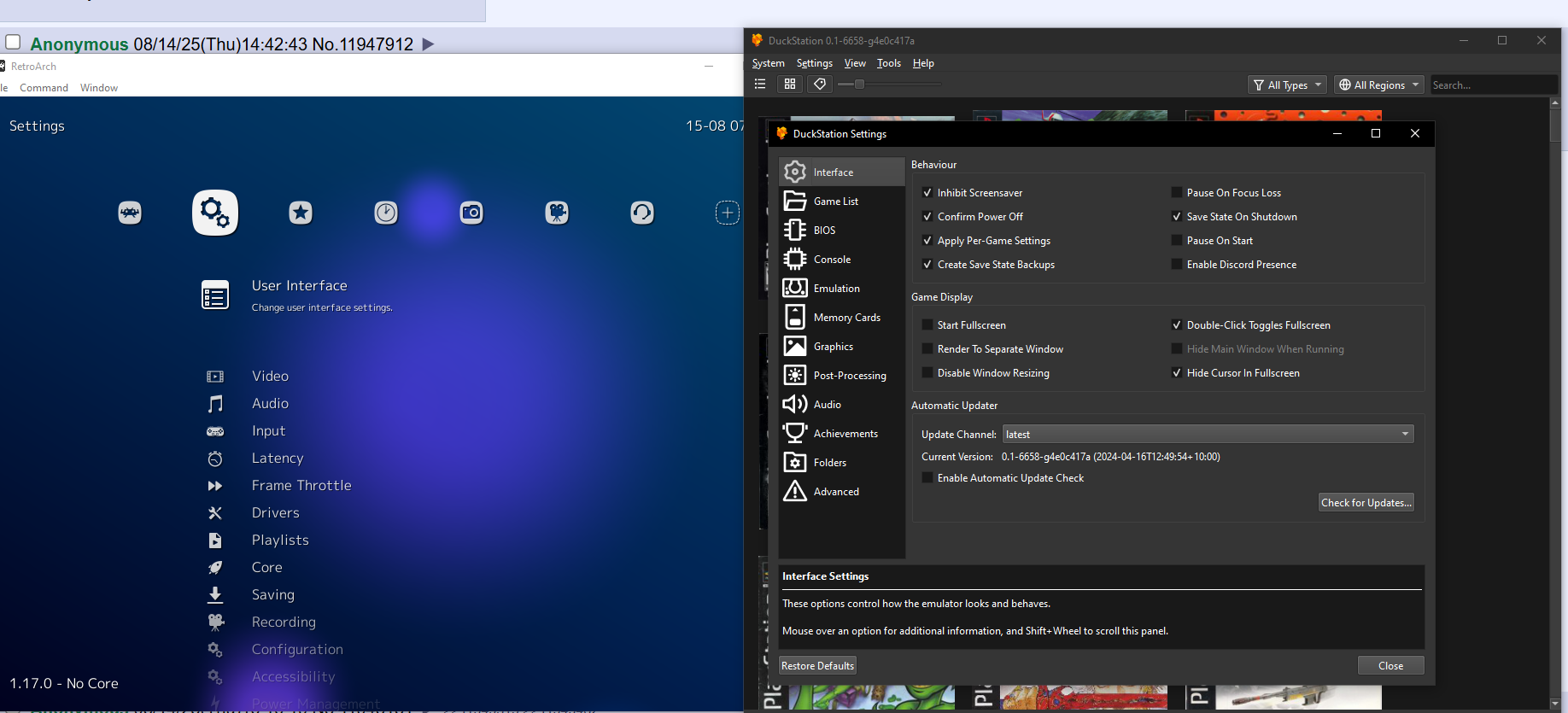Open the All Regions filter dropdown
This screenshot has width=1568, height=713.
click(1379, 85)
